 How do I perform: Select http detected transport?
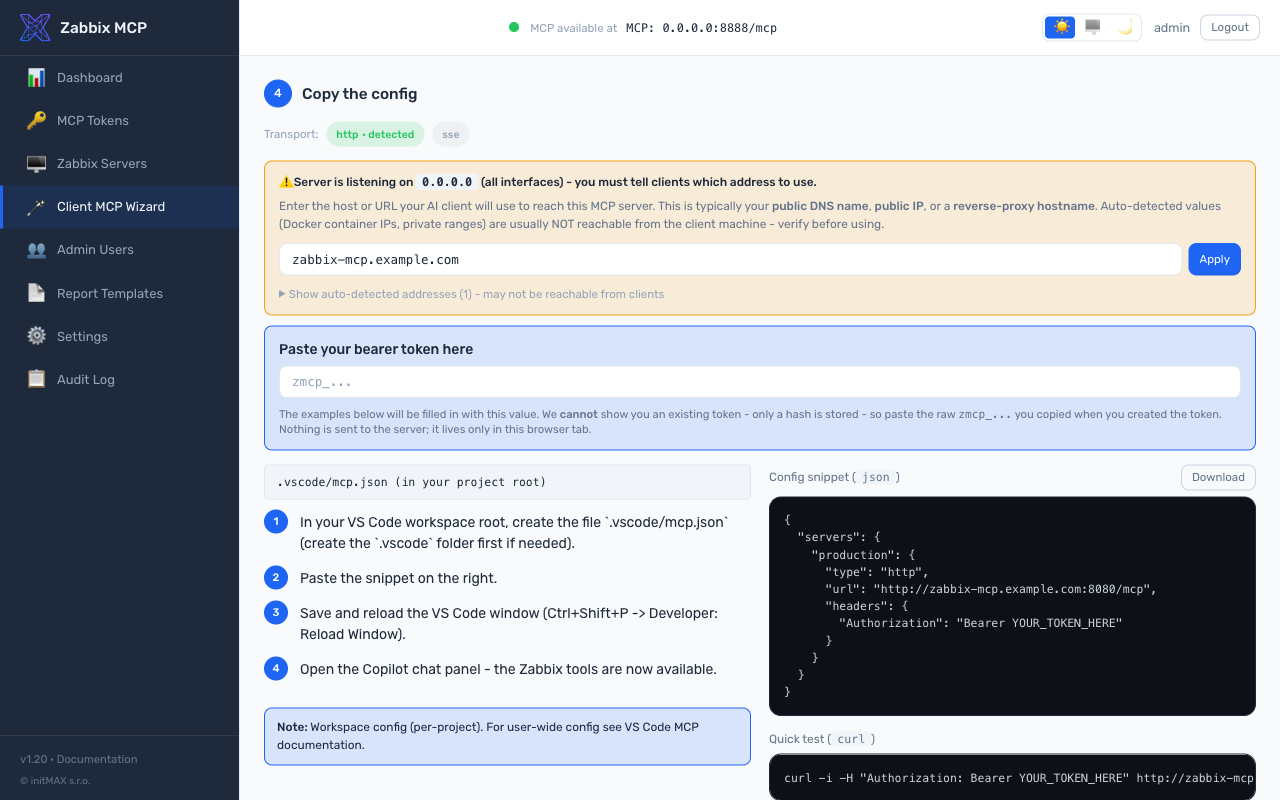(x=375, y=134)
